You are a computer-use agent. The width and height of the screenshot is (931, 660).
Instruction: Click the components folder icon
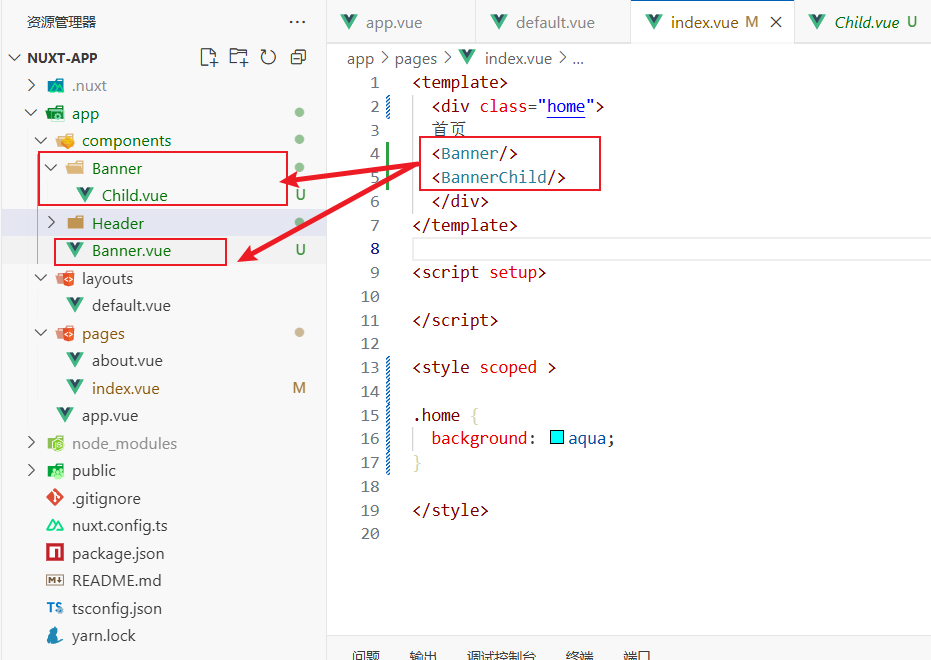[65, 141]
